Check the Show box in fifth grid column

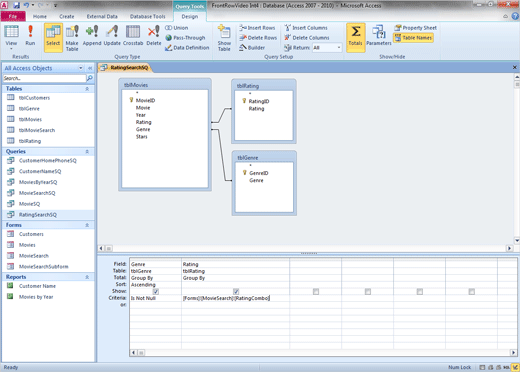click(x=420, y=292)
